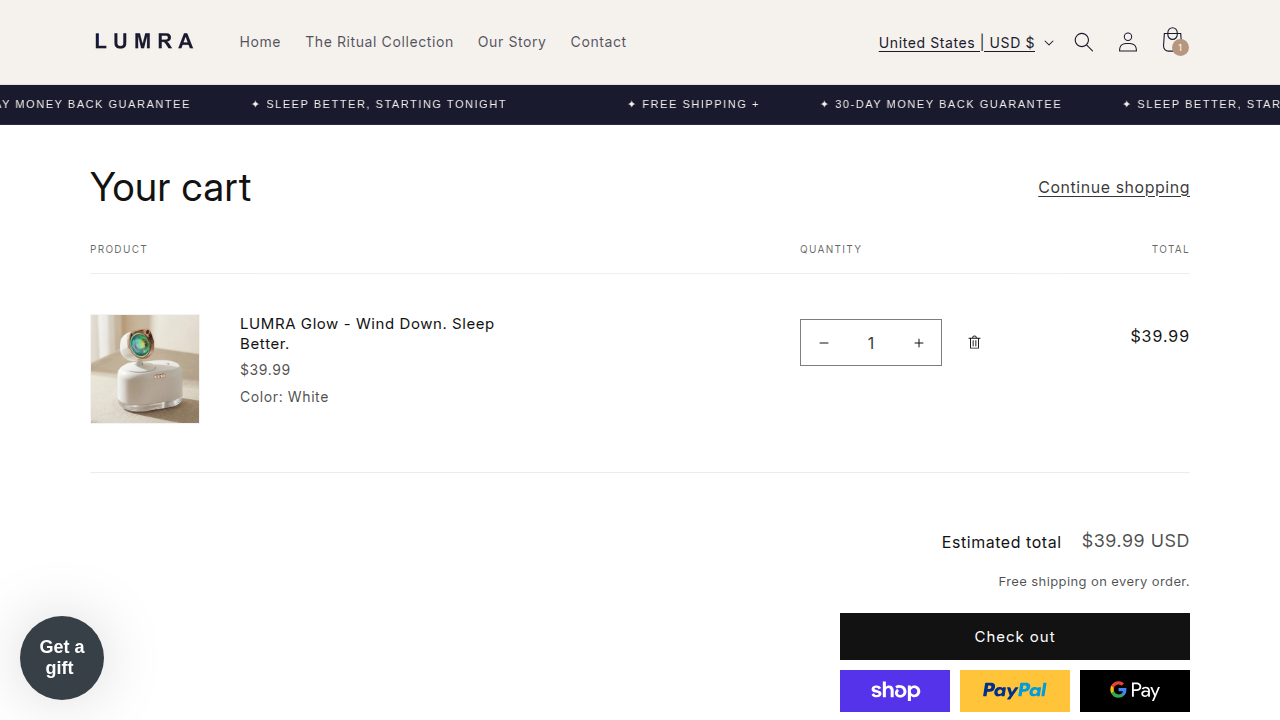Click the LUMRA logo

pos(144,41)
